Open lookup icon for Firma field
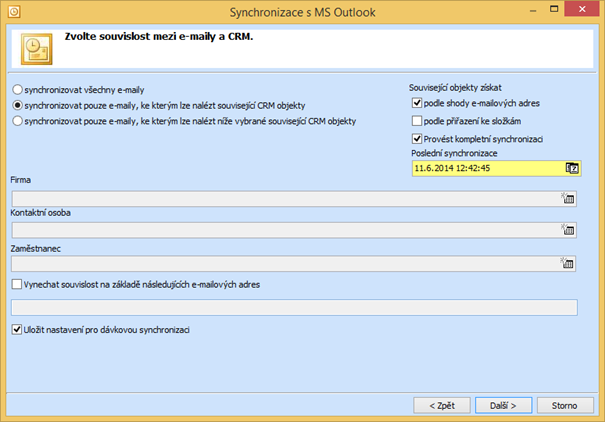Viewport: 605px width, 422px height. (x=568, y=198)
